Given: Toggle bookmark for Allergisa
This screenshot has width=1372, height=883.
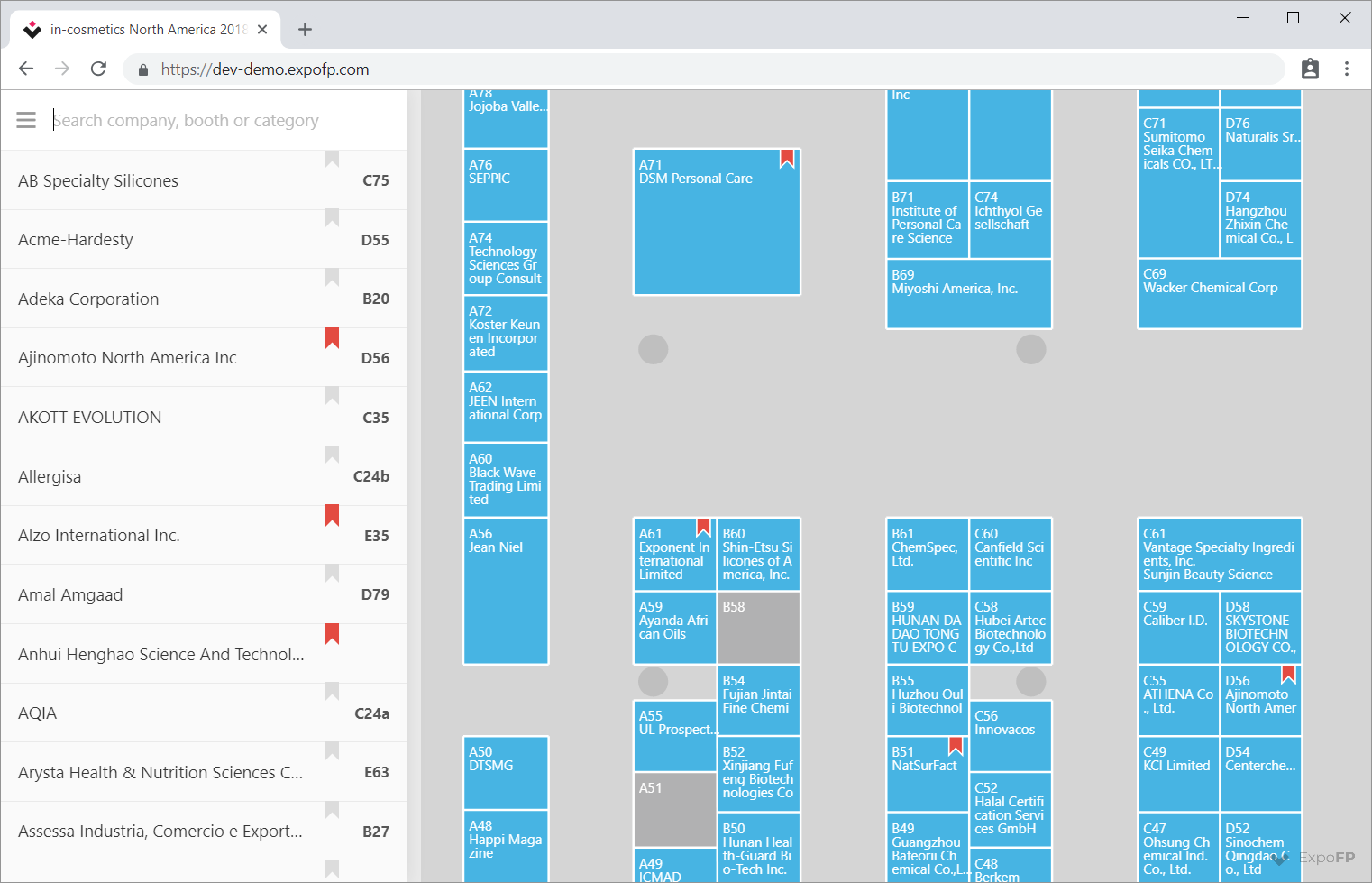Looking at the screenshot, I should coord(332,455).
